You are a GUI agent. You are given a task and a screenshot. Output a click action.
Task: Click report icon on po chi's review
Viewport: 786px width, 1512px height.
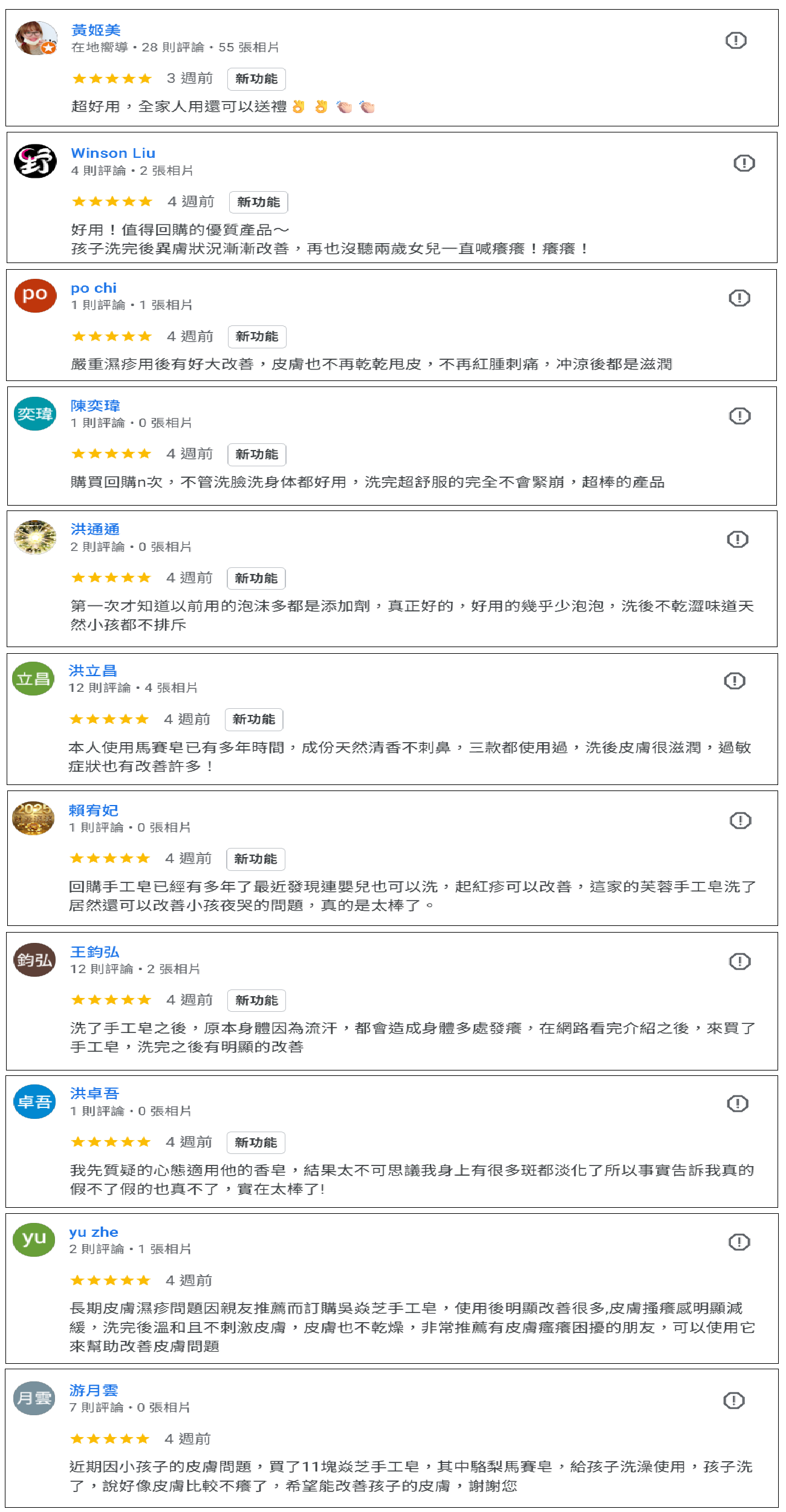click(x=739, y=298)
